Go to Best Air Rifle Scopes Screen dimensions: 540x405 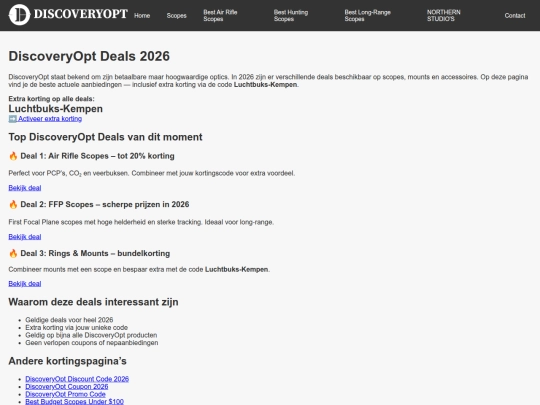(220, 15)
